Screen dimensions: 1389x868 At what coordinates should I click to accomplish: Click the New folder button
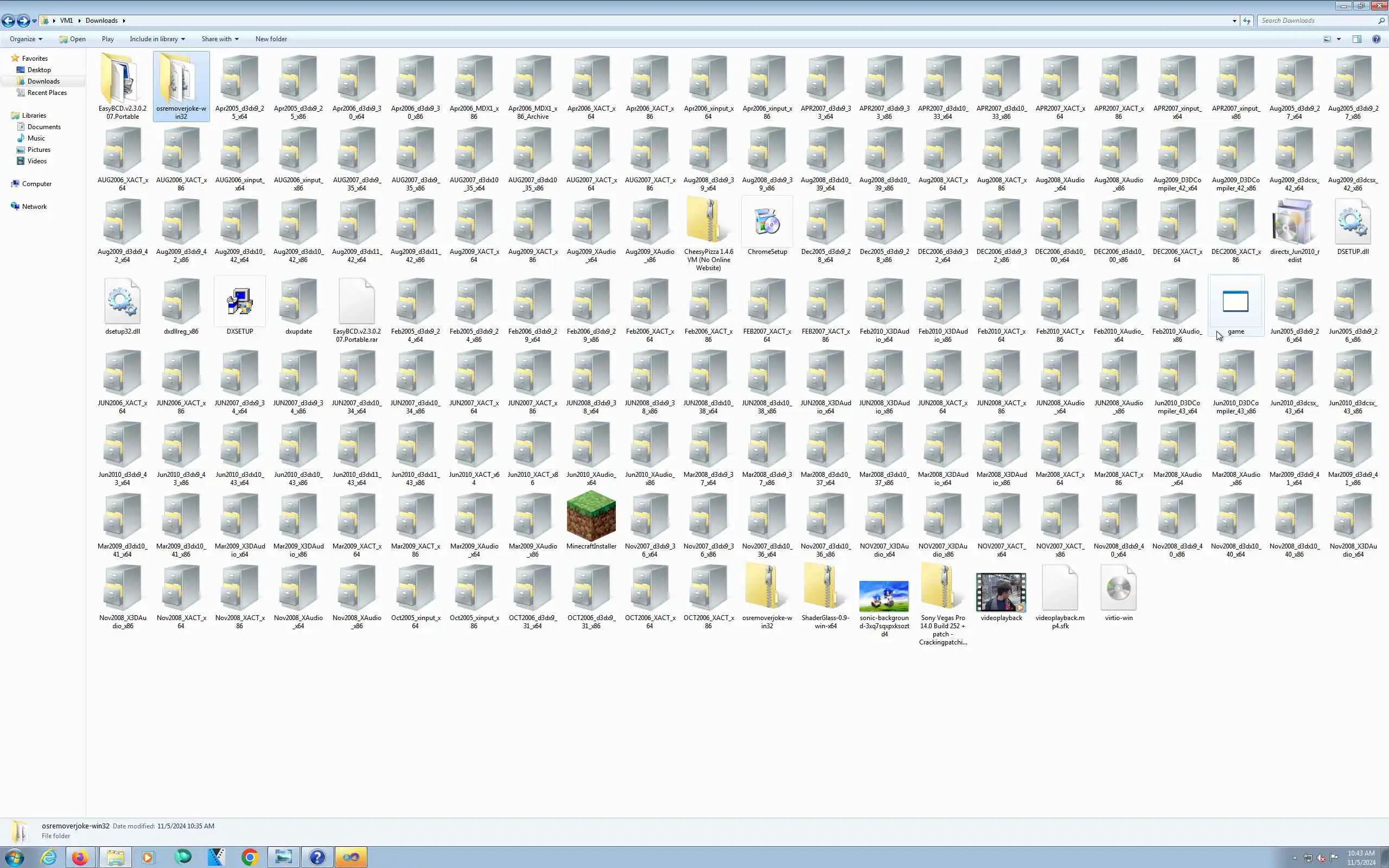(271, 39)
